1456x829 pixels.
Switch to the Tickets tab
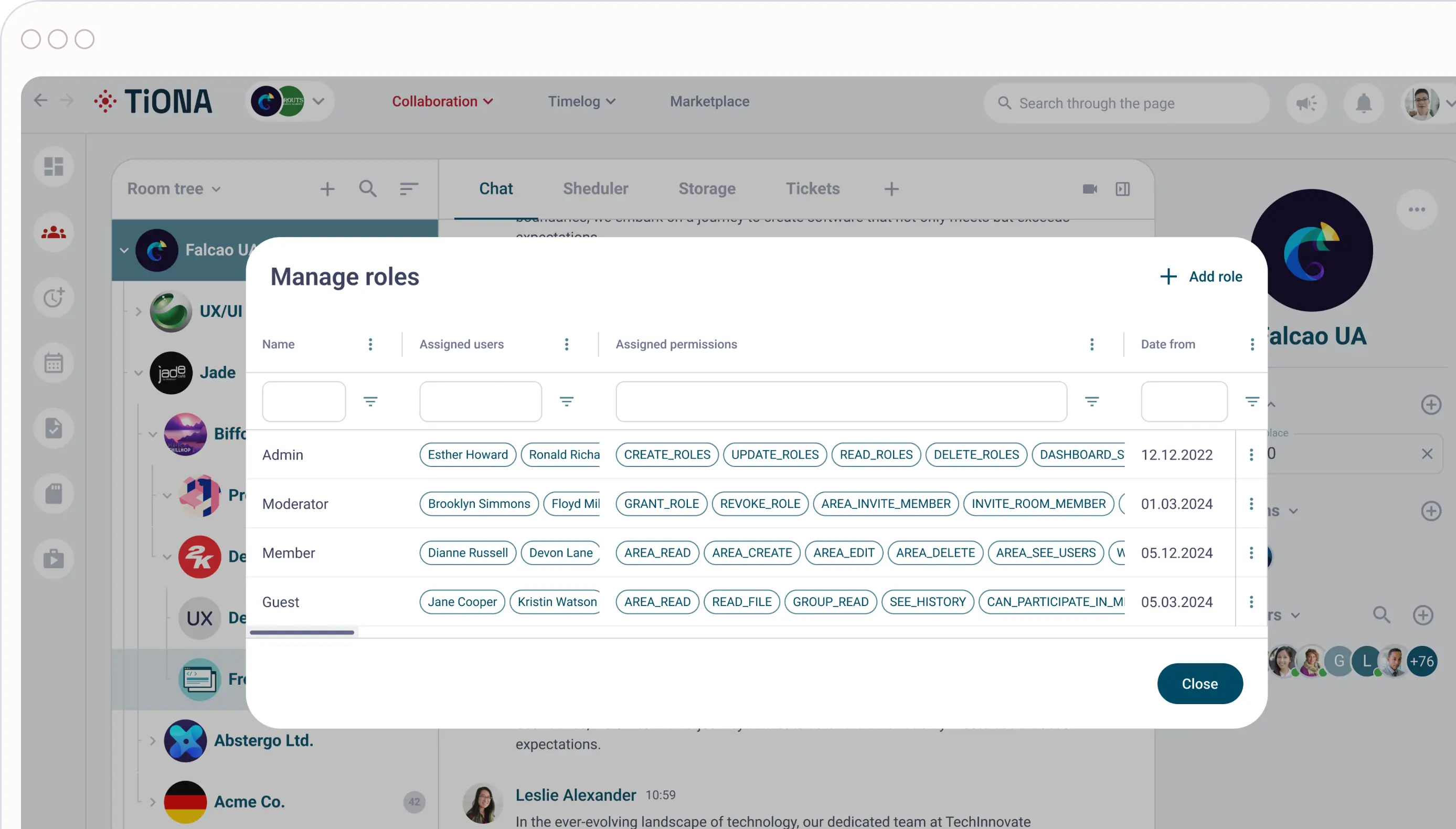coord(812,188)
